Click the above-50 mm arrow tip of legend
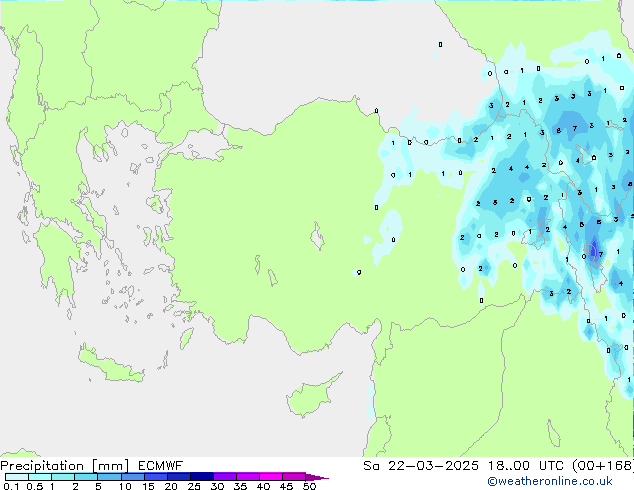The image size is (634, 490). tap(317, 477)
